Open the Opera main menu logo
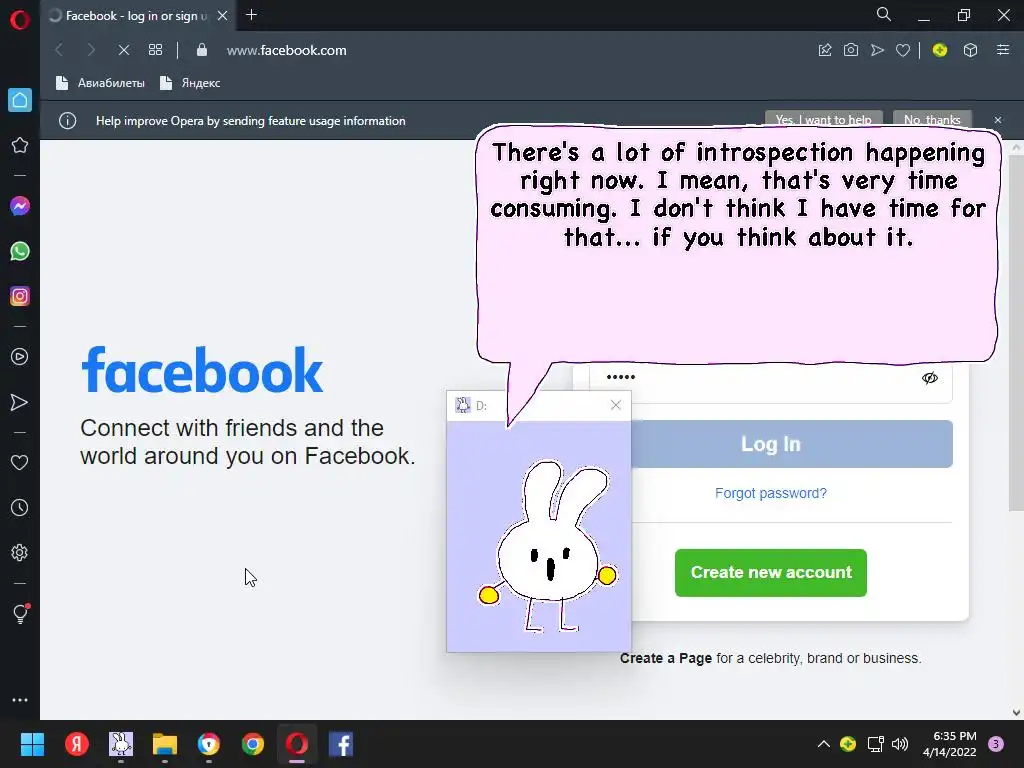 (20, 20)
